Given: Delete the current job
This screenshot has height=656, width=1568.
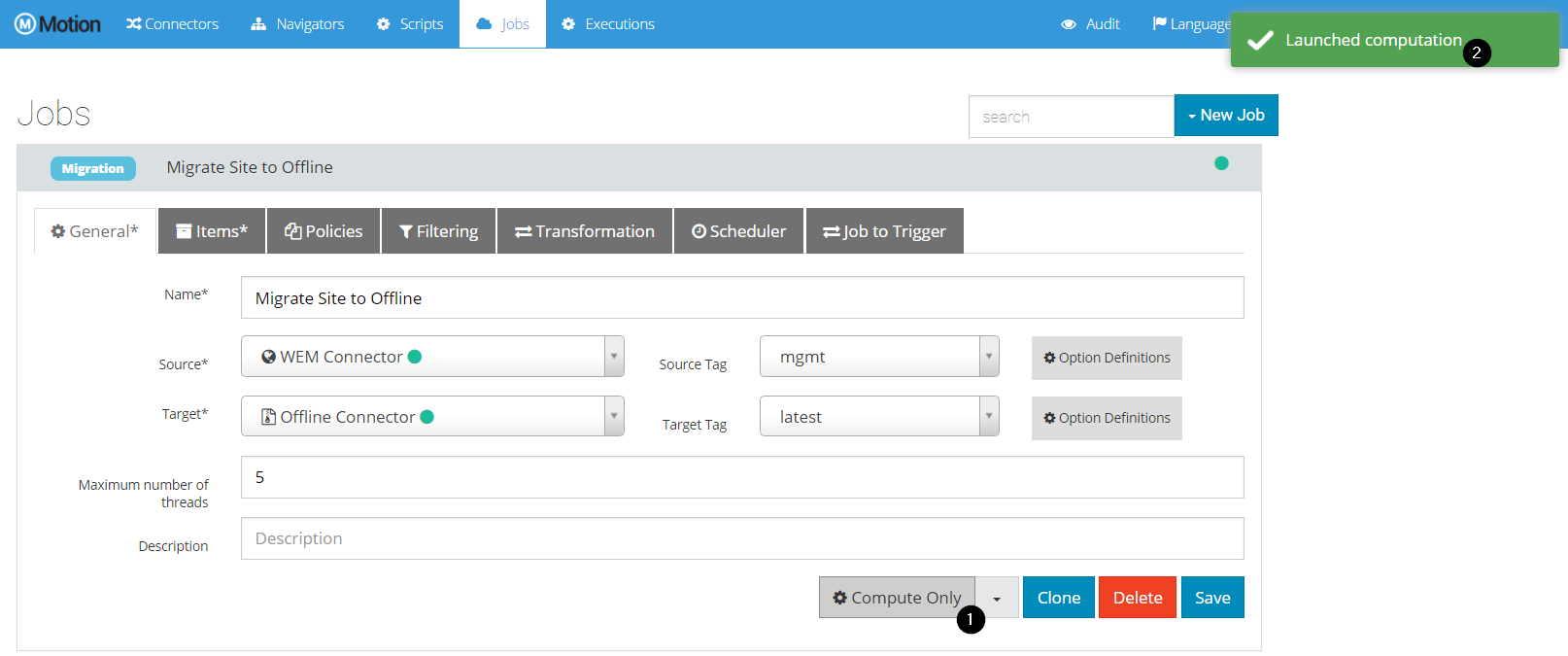Looking at the screenshot, I should tap(1138, 598).
